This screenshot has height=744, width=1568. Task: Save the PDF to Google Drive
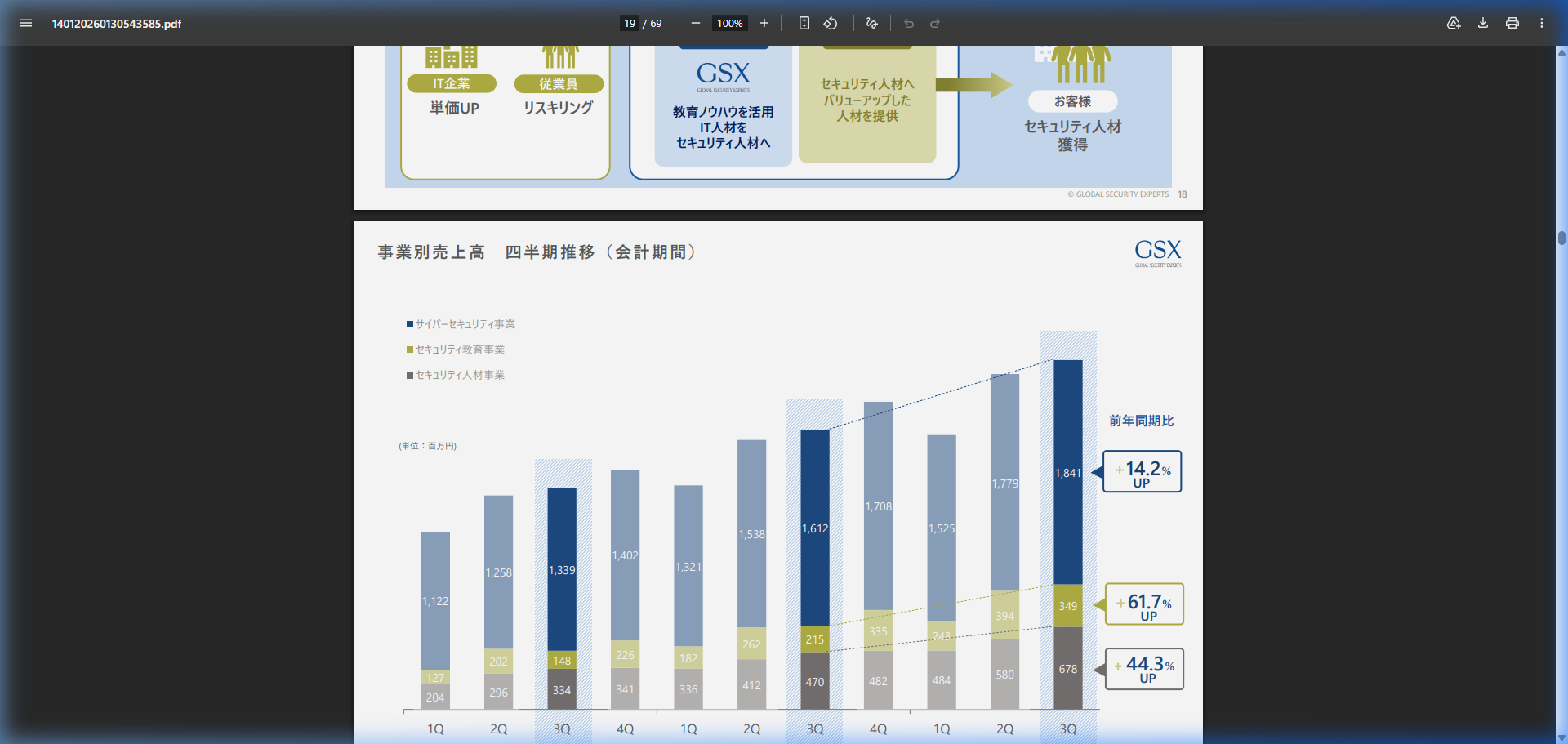pyautogui.click(x=1454, y=23)
